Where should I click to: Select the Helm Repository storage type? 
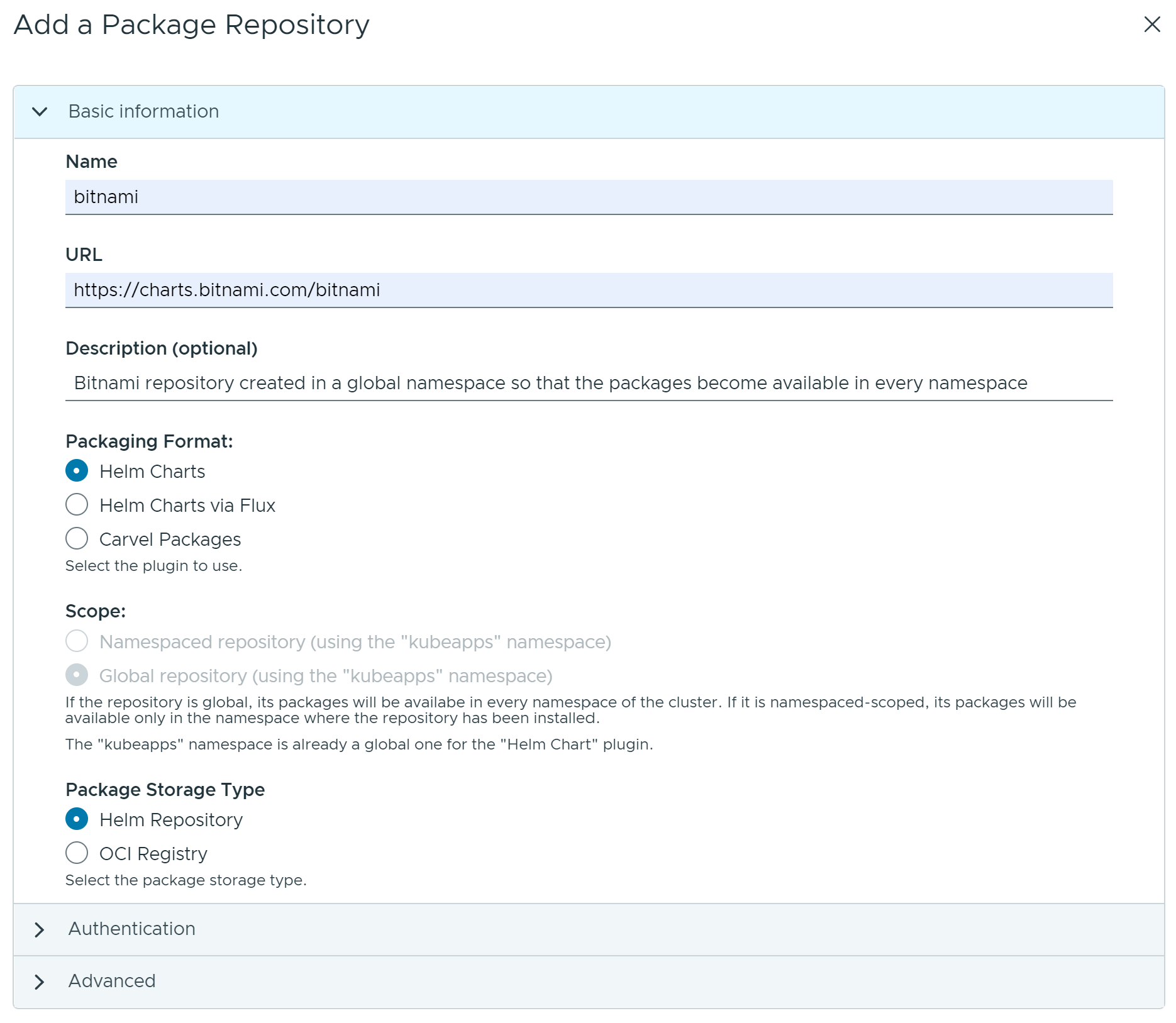(77, 819)
